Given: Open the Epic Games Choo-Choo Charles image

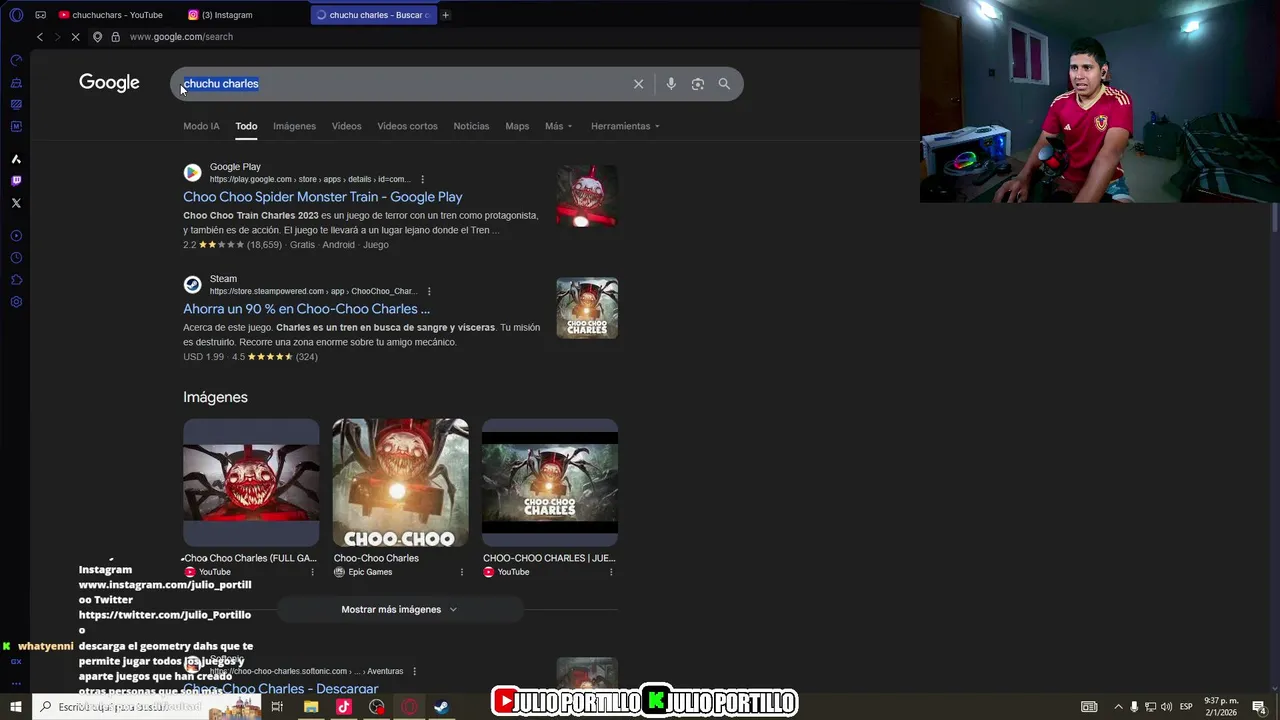Looking at the screenshot, I should coord(400,483).
